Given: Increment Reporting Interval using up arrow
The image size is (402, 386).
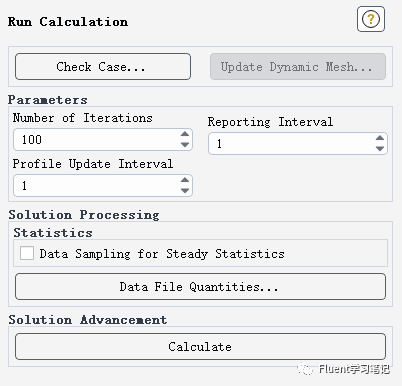Looking at the screenshot, I should (380, 138).
